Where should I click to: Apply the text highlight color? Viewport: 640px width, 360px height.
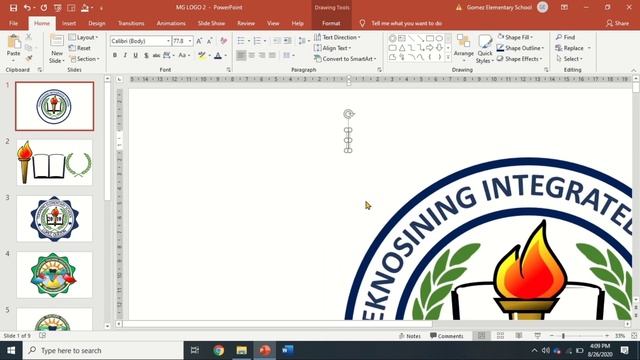pos(201,55)
